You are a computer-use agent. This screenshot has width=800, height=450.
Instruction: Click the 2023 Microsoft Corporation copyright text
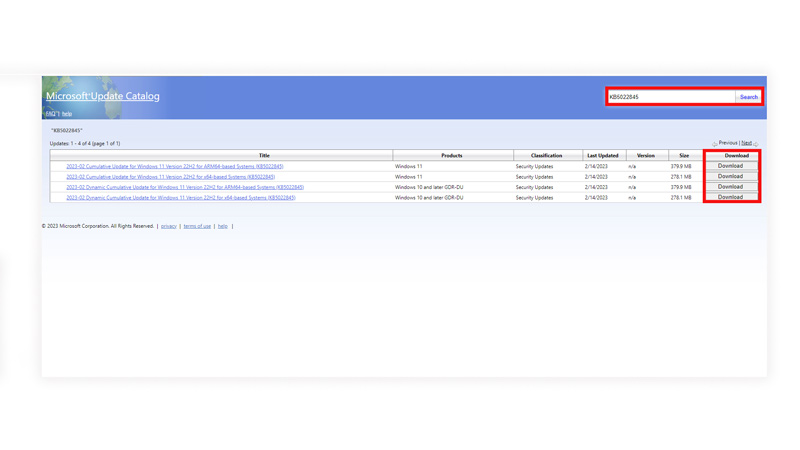pyautogui.click(x=98, y=226)
